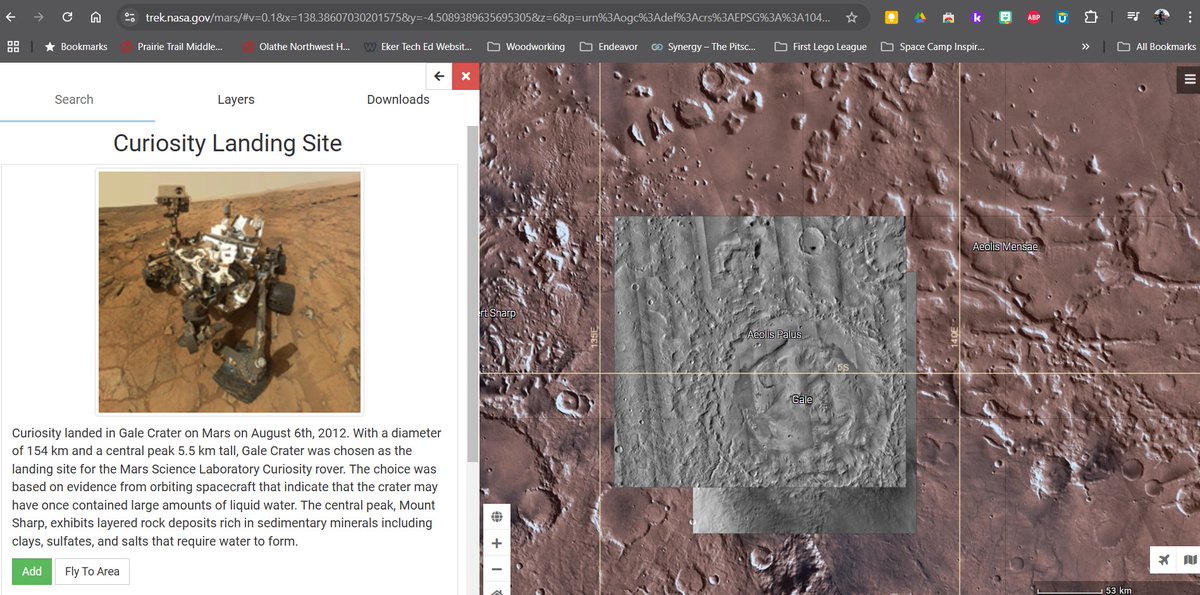Open the All Bookmarks folder

point(1157,46)
